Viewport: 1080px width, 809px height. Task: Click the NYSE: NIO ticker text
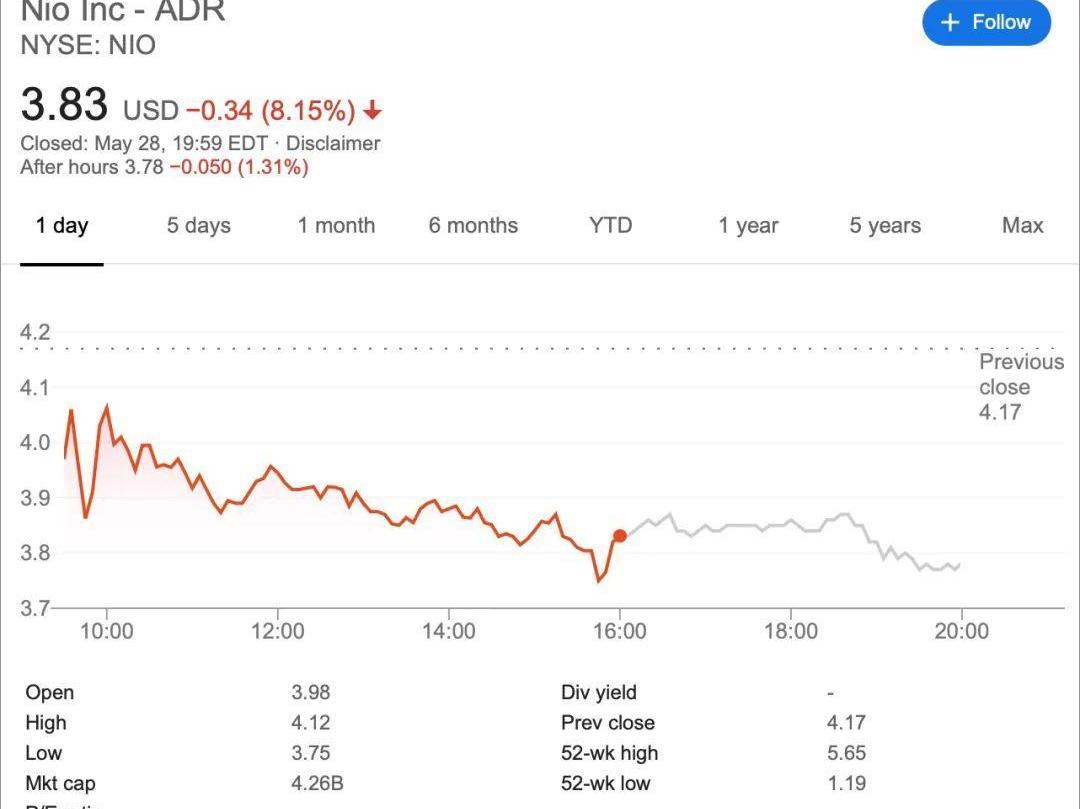point(88,45)
